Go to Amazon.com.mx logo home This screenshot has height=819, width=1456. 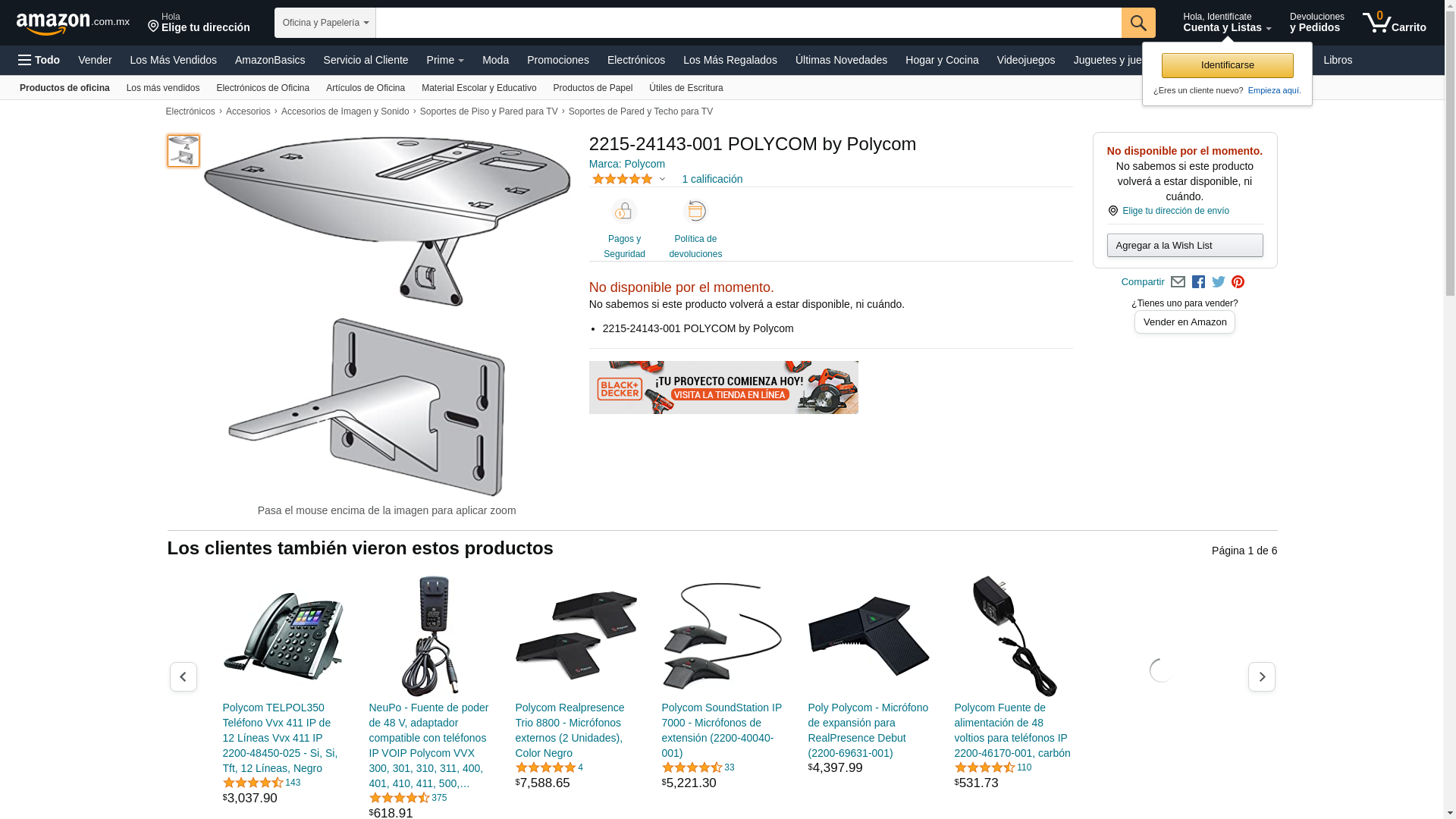pyautogui.click(x=73, y=24)
